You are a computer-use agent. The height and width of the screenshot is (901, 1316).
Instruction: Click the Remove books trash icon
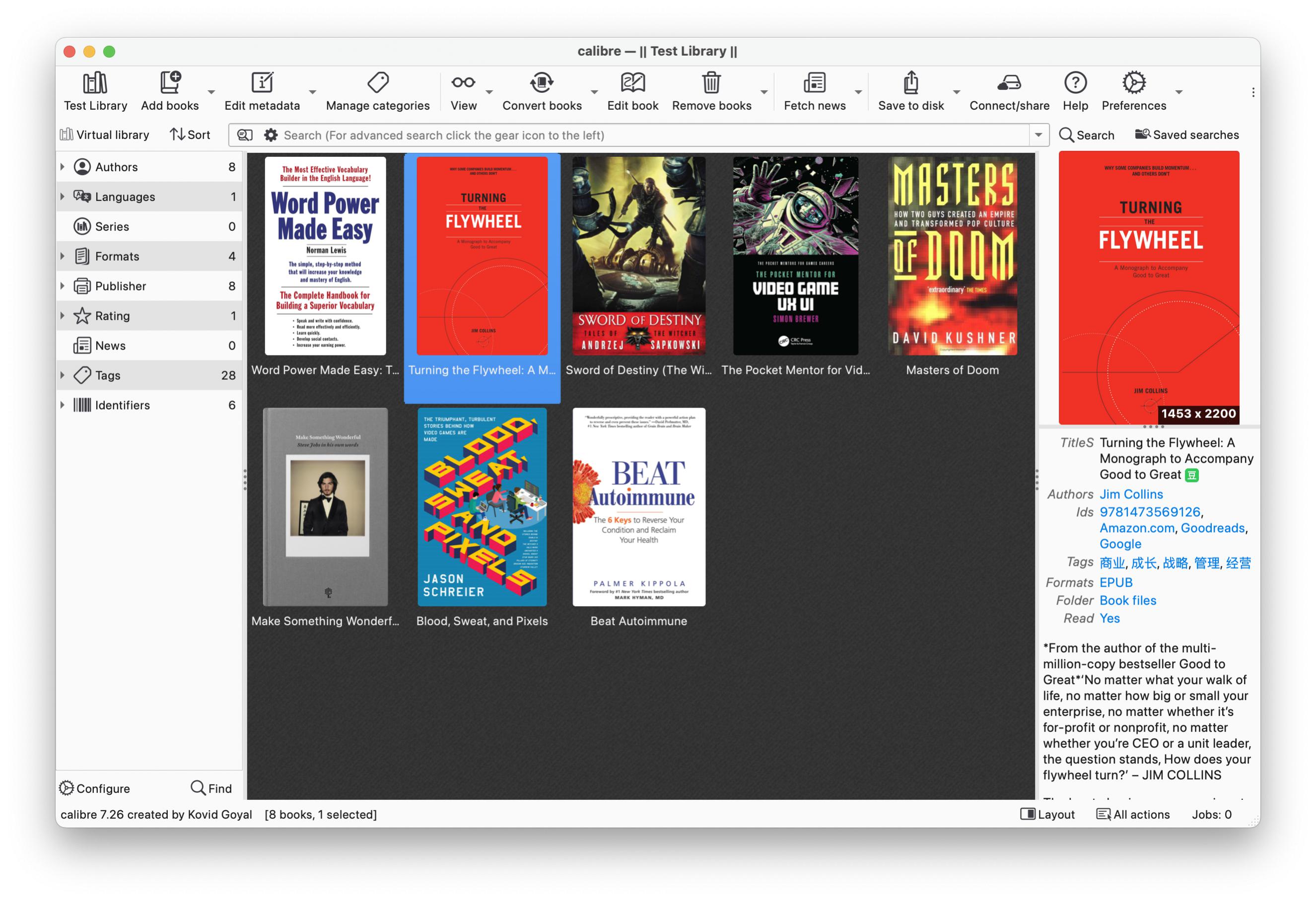tap(711, 83)
